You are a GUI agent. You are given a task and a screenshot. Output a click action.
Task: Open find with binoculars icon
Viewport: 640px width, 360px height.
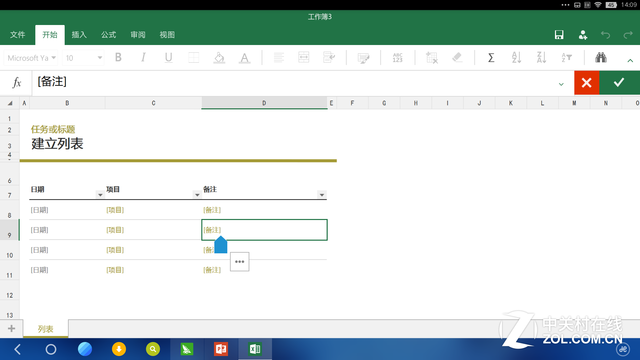coord(601,58)
